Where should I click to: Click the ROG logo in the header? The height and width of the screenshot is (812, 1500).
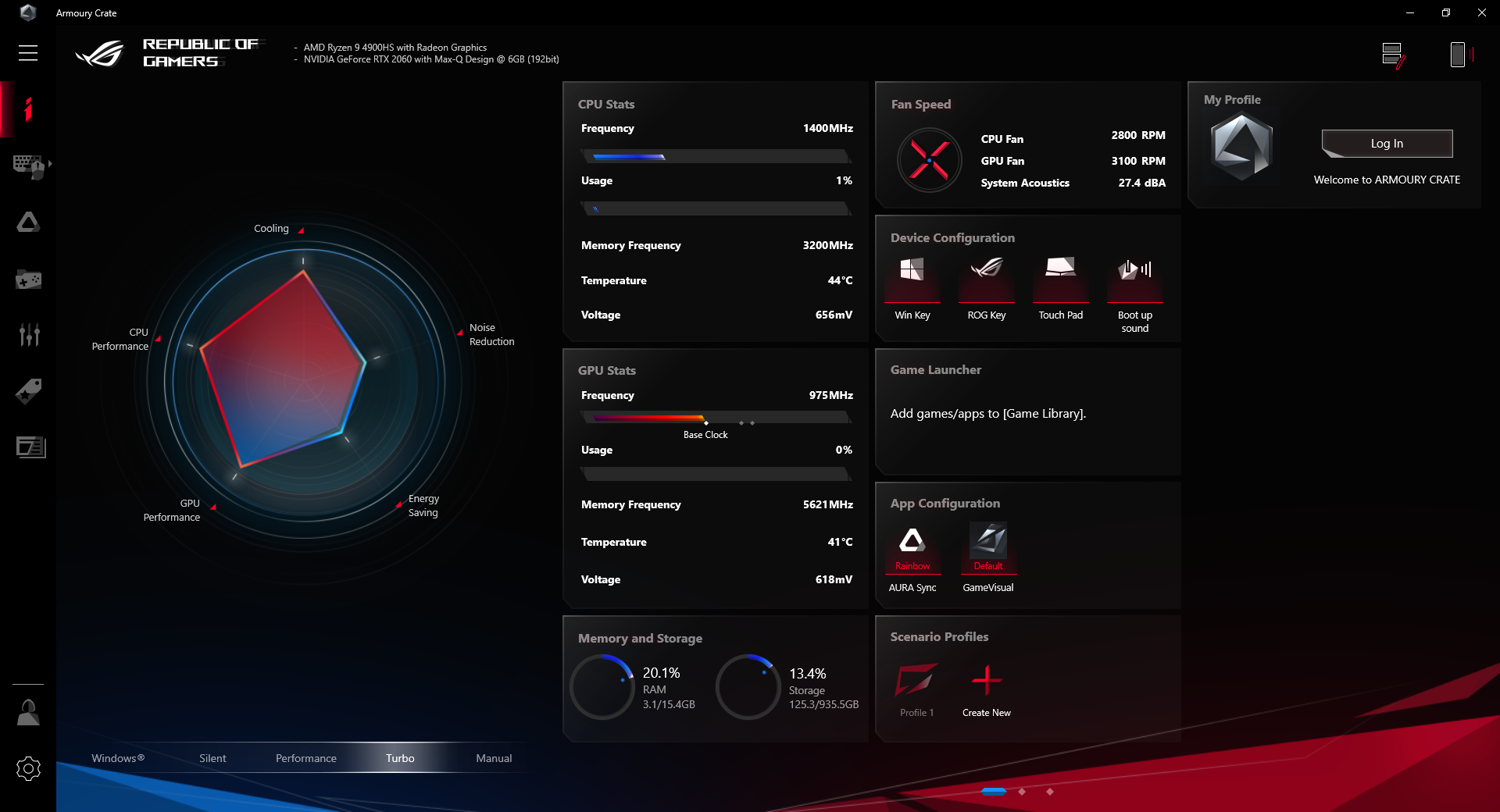[x=99, y=53]
